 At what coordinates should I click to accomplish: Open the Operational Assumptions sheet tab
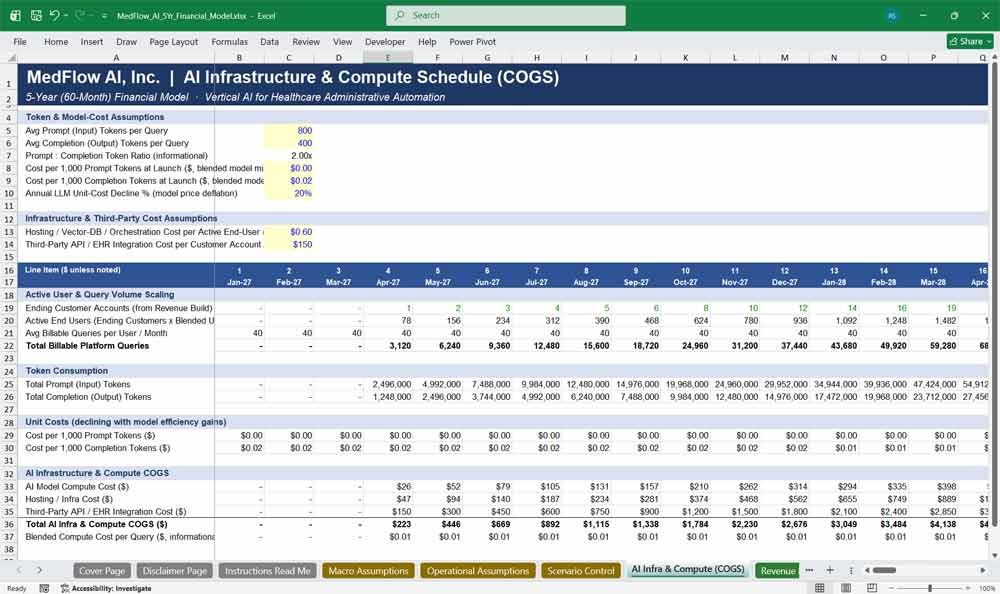(478, 571)
